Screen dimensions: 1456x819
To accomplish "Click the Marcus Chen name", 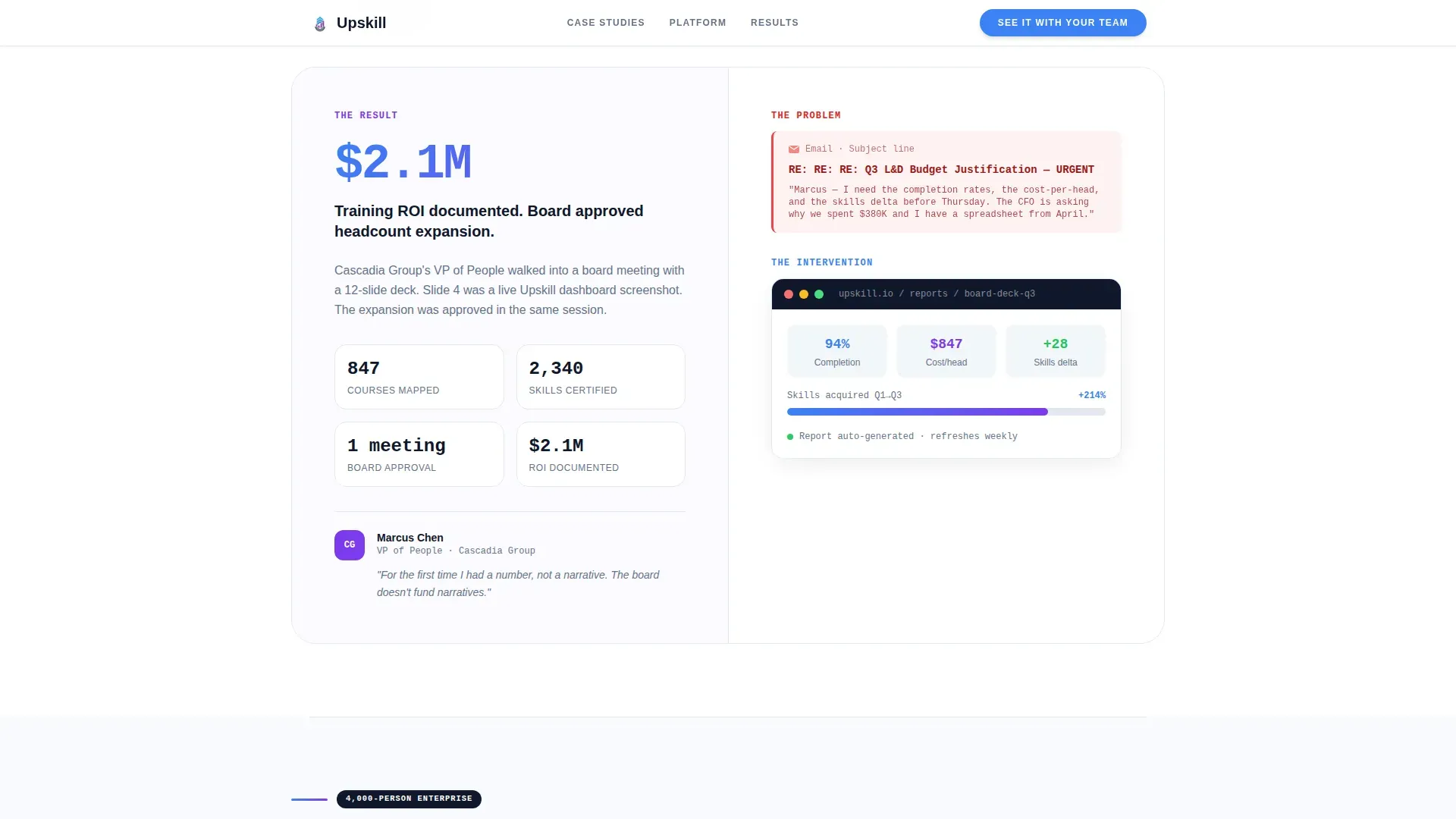I will tap(410, 538).
